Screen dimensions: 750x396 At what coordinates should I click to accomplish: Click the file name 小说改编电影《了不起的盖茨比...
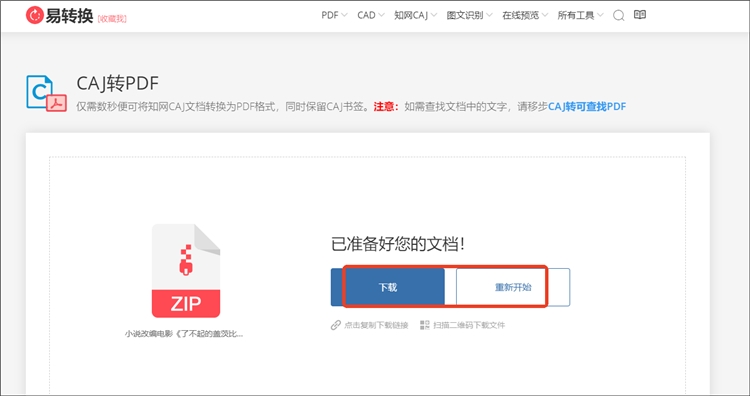point(184,334)
